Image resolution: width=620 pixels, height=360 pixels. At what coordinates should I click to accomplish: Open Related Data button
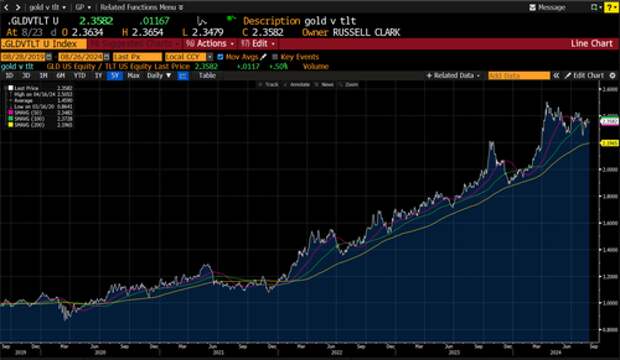[x=453, y=75]
